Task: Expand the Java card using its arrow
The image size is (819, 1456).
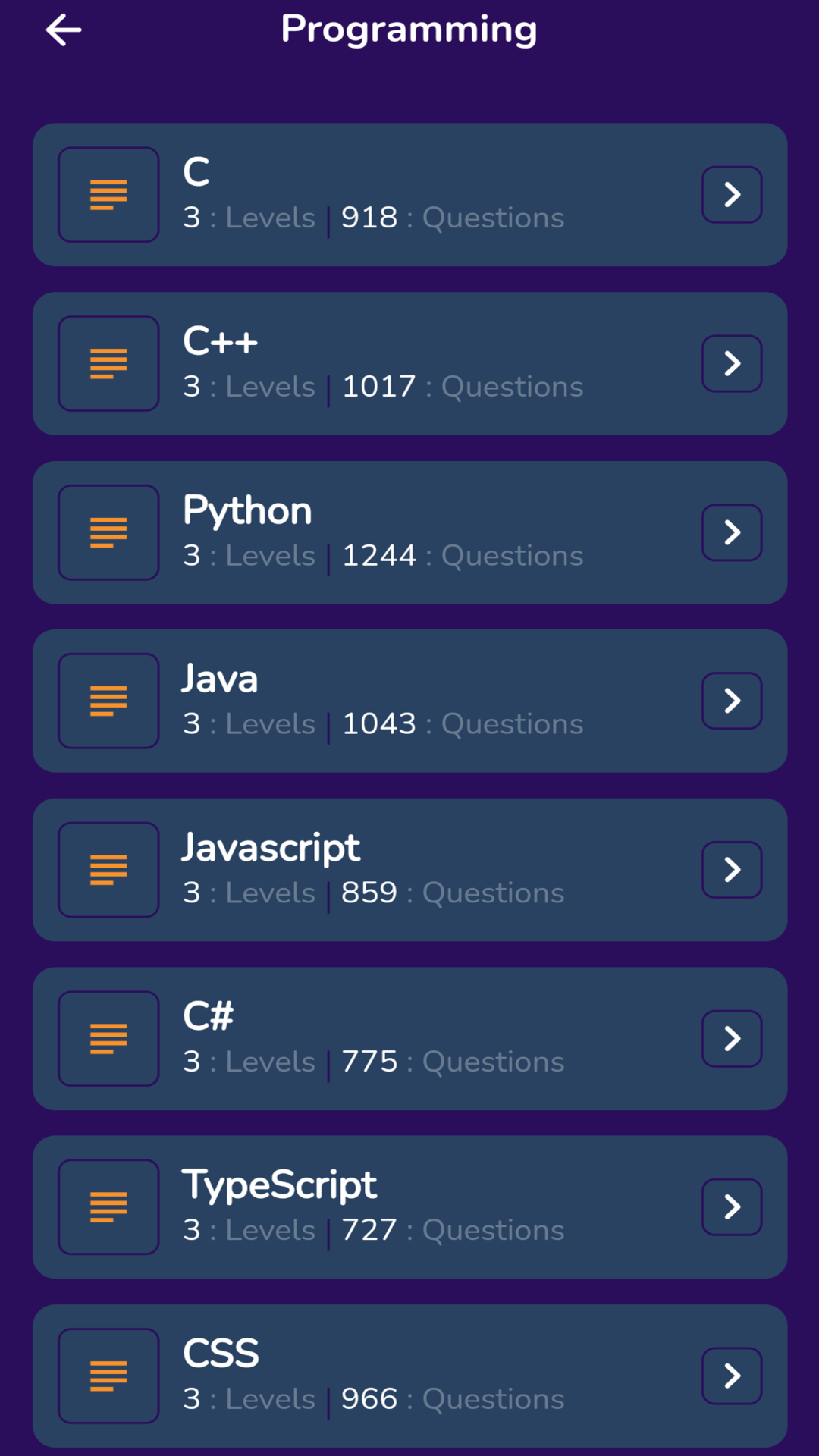Action: tap(732, 700)
